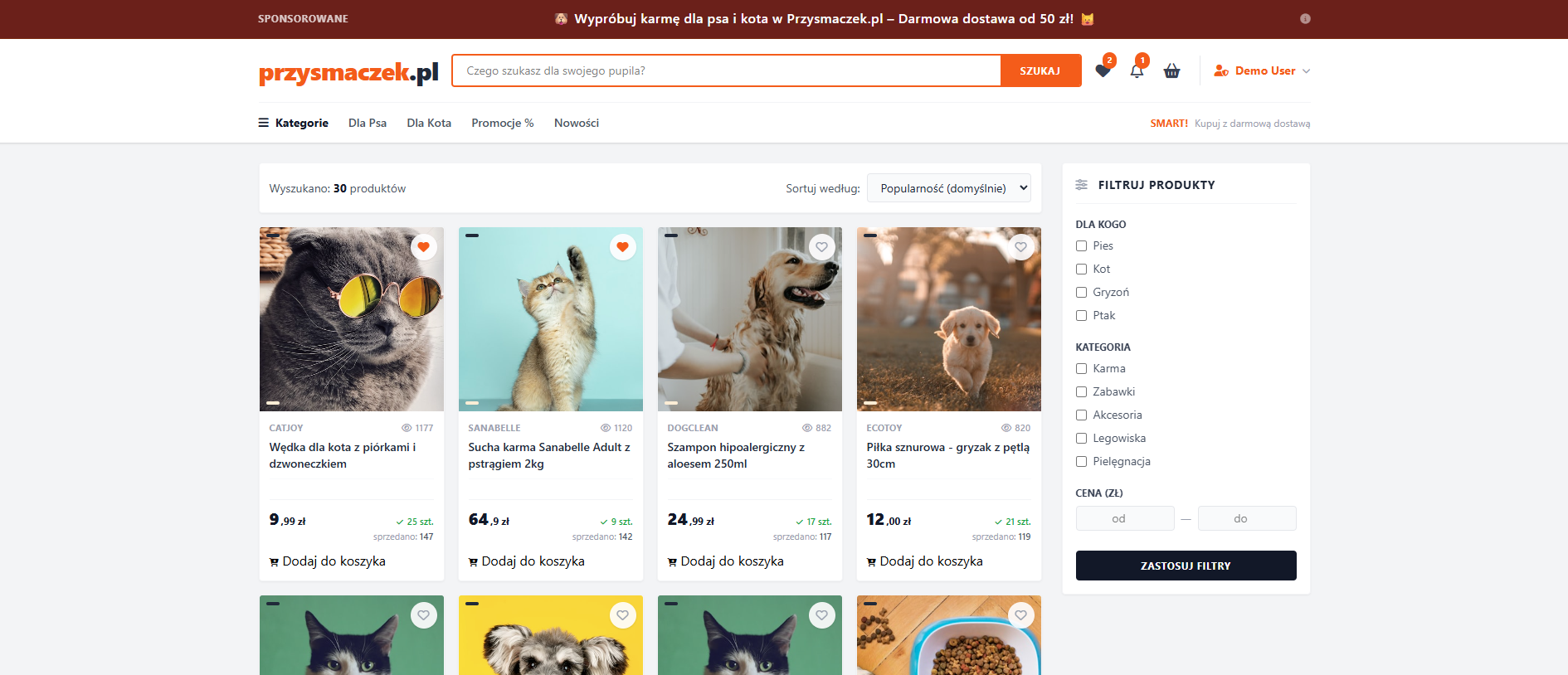Click the info icon on sponsored banner
Viewport: 1568px width, 675px height.
coord(1305,18)
